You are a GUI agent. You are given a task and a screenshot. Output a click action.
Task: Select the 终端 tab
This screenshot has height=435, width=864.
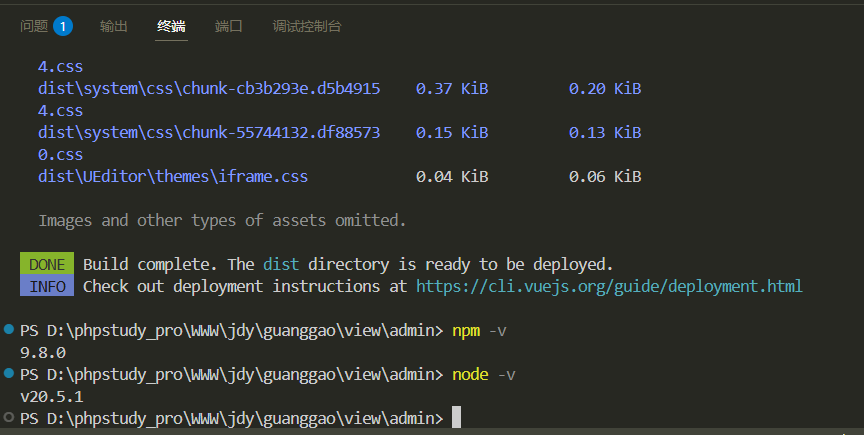171,26
